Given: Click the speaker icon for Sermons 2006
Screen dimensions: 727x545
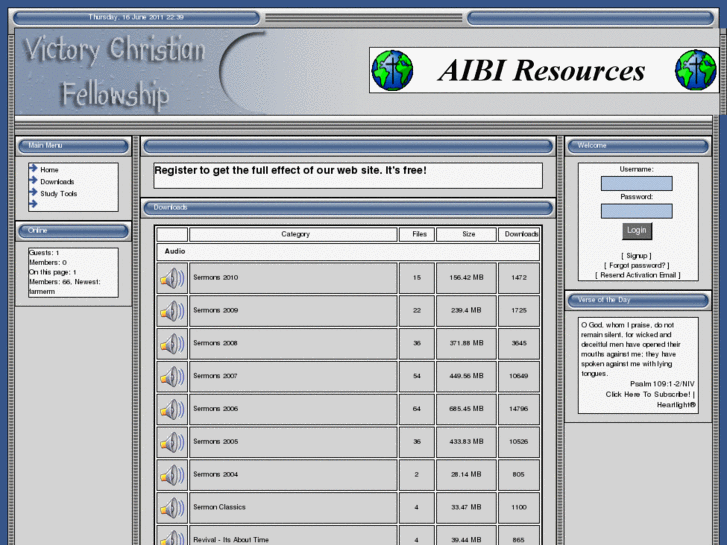Looking at the screenshot, I should (172, 410).
